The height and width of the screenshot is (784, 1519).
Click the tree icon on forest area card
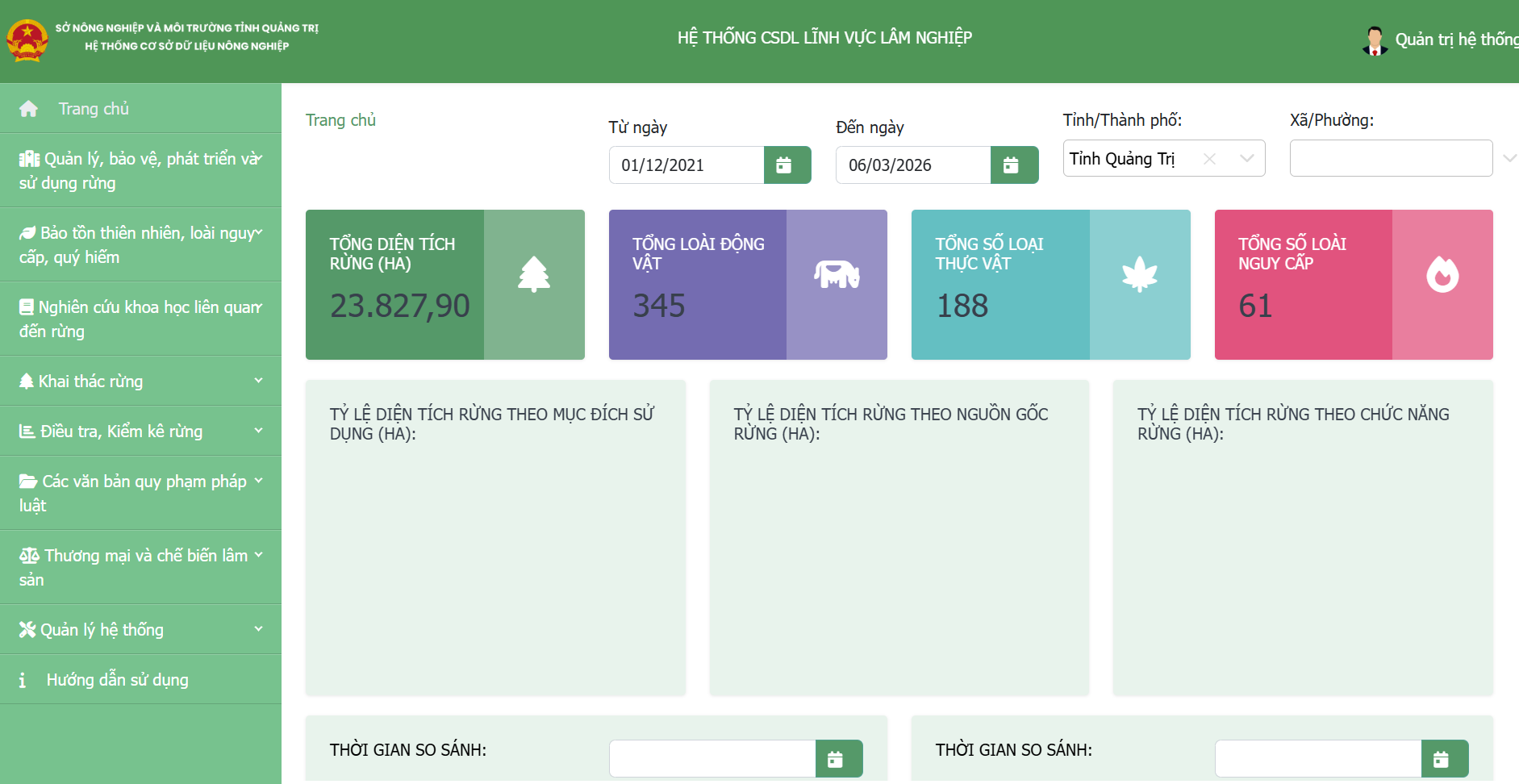(x=533, y=275)
